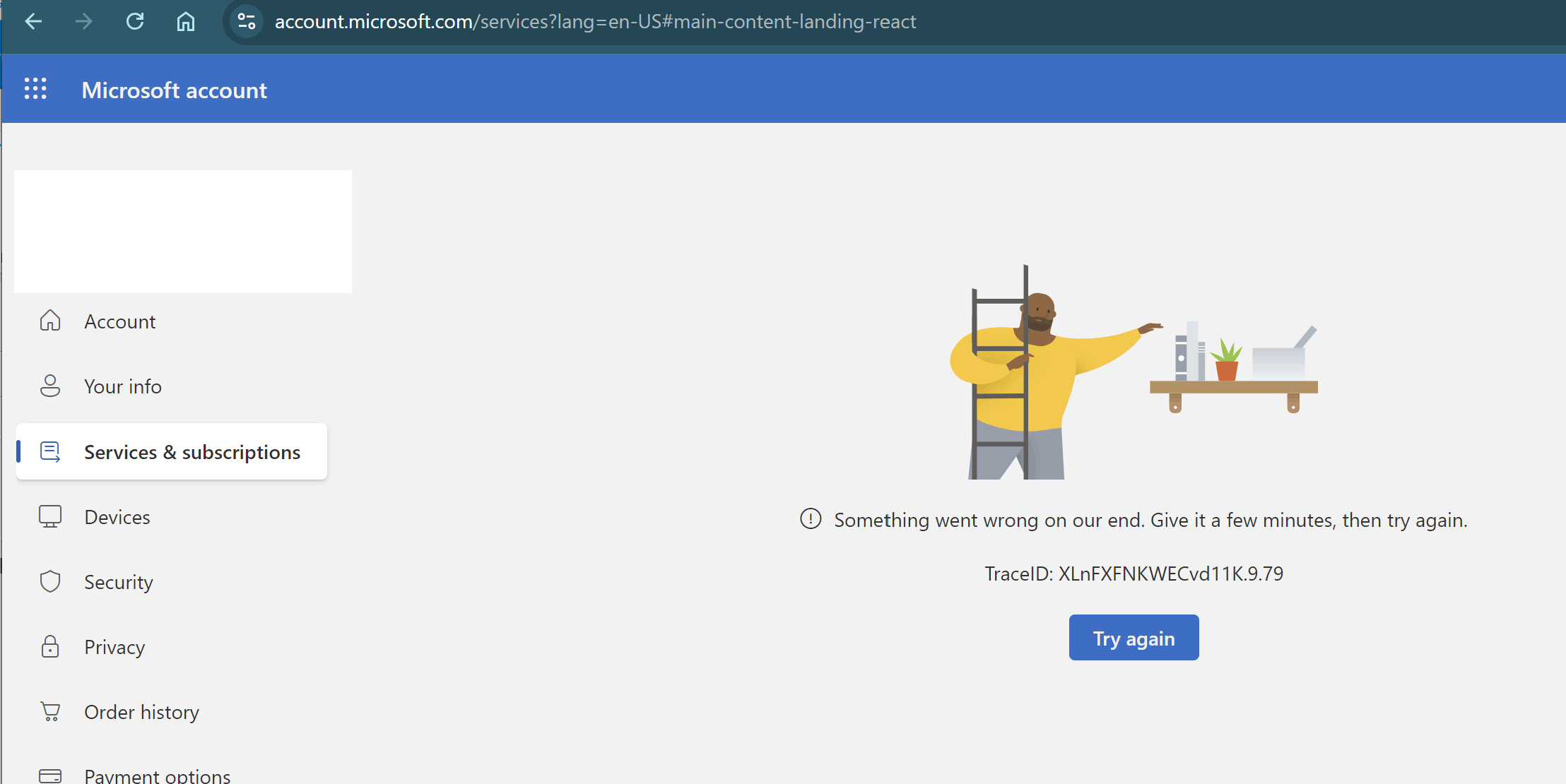Go back with the browser back arrow
The width and height of the screenshot is (1566, 784).
(33, 21)
